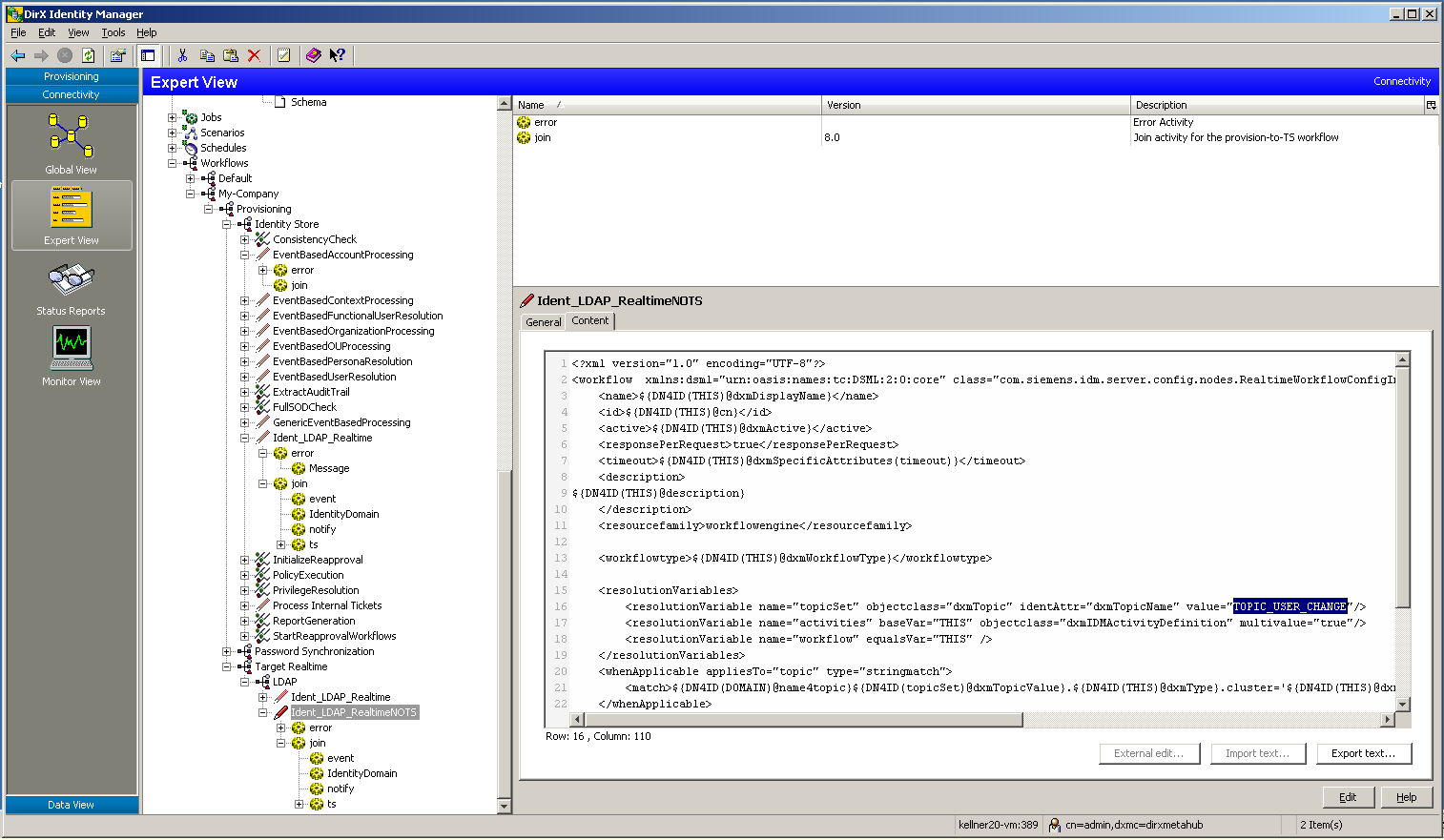
Task: Switch to the General tab
Action: pos(543,322)
